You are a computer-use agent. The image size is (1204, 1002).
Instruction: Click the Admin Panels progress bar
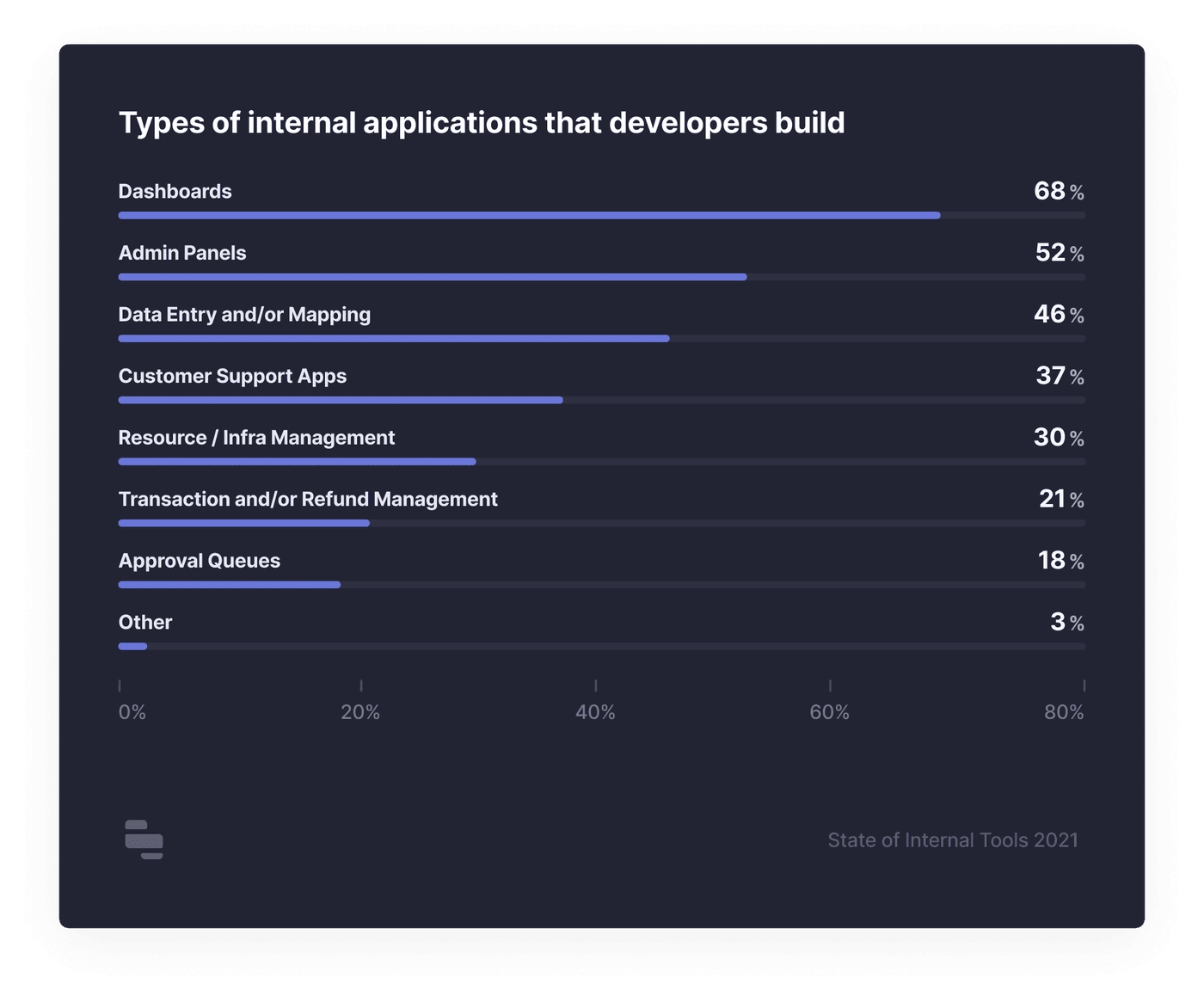point(433,277)
